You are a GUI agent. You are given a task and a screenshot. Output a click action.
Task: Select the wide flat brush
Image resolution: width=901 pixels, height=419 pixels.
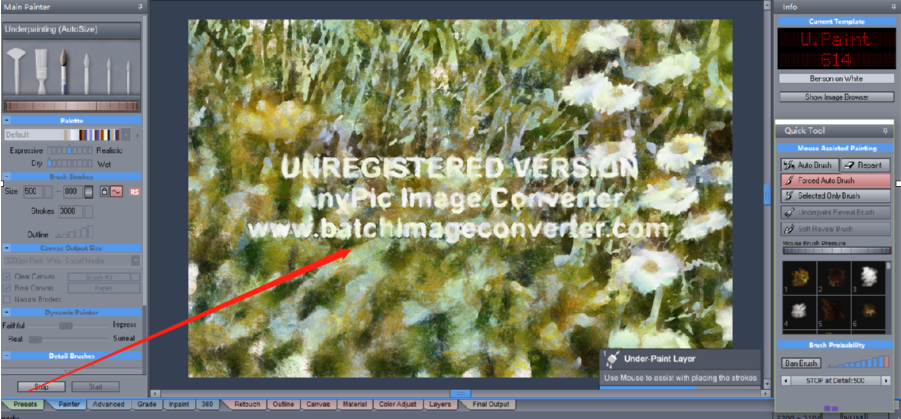[x=41, y=71]
